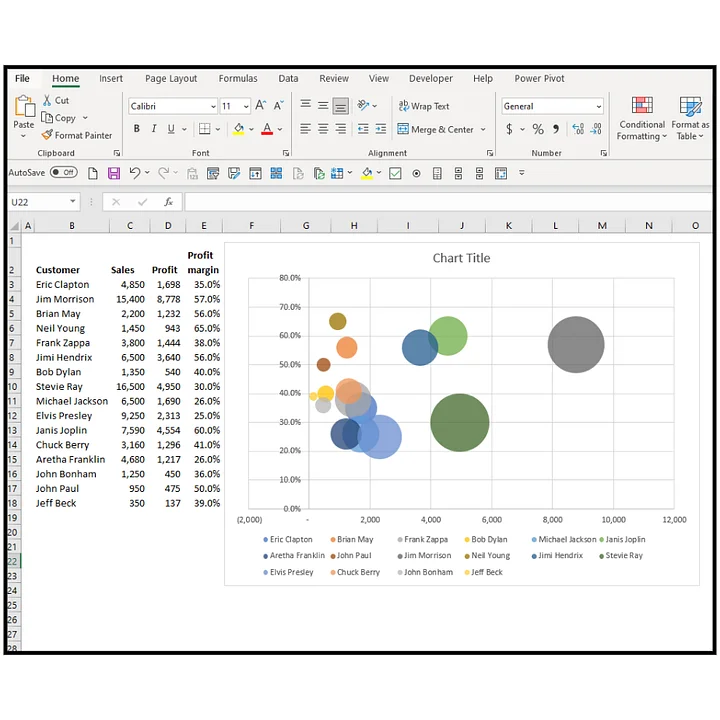Open Format as Table menu
The height and width of the screenshot is (720, 720).
coord(690,118)
